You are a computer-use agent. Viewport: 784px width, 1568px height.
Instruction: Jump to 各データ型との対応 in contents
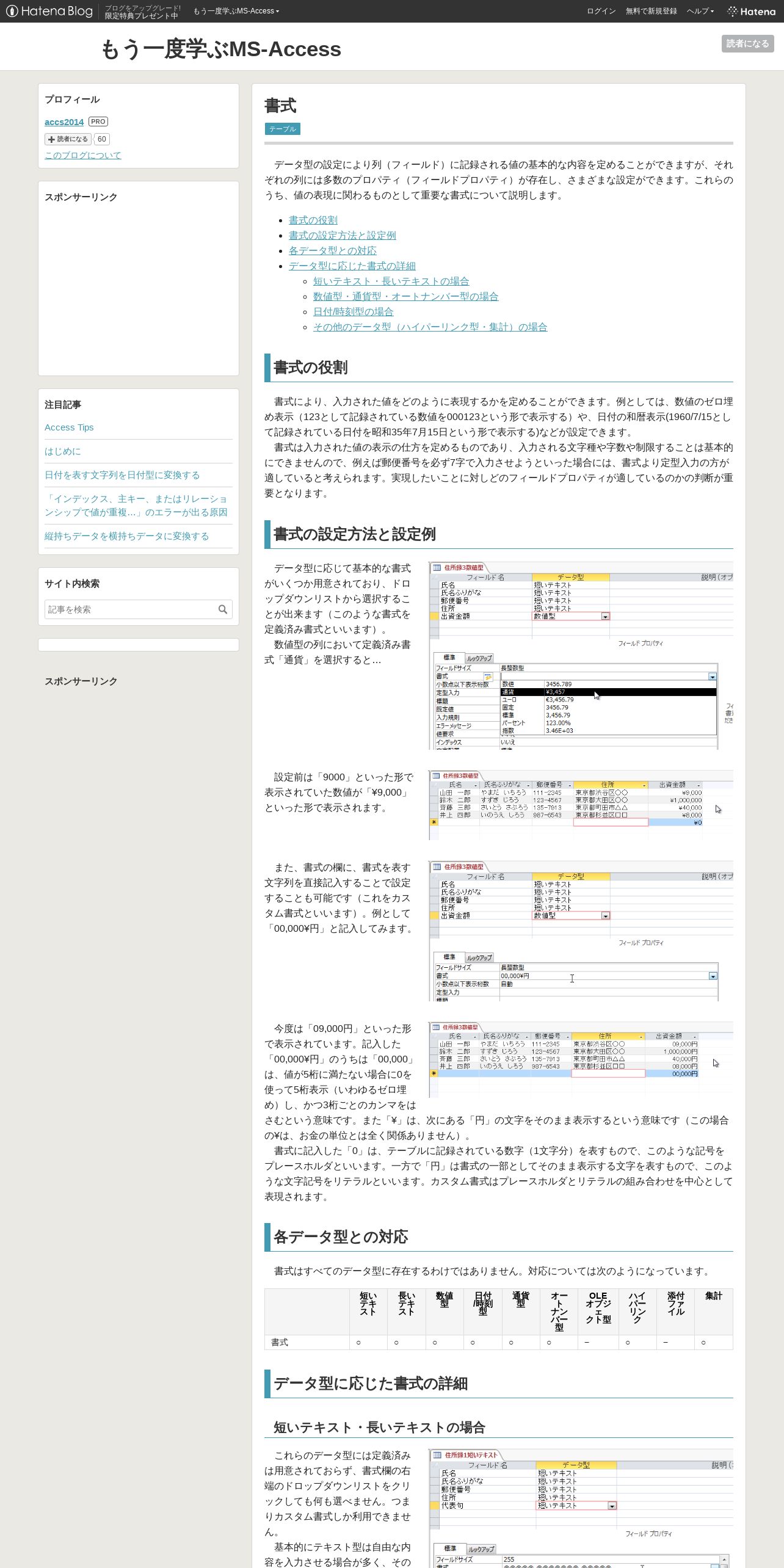click(x=332, y=250)
